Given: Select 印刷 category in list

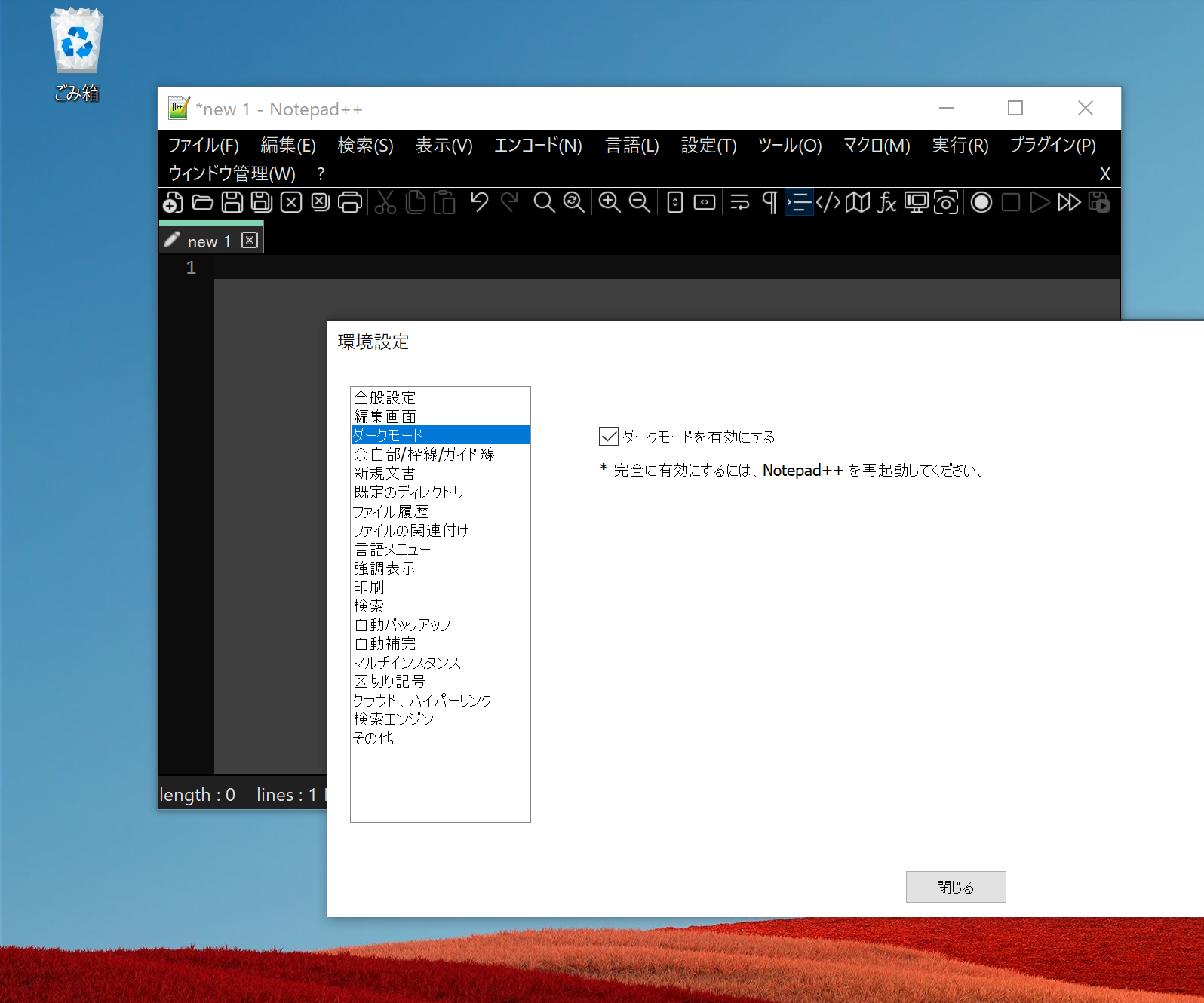Looking at the screenshot, I should click(x=440, y=587).
